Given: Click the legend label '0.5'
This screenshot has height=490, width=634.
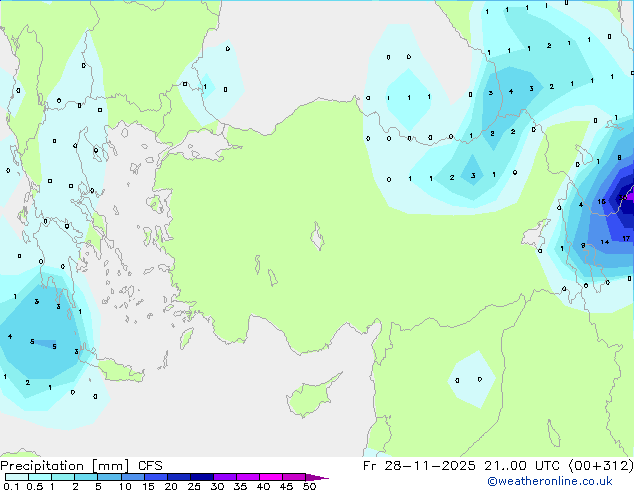Looking at the screenshot, I should click(35, 486).
